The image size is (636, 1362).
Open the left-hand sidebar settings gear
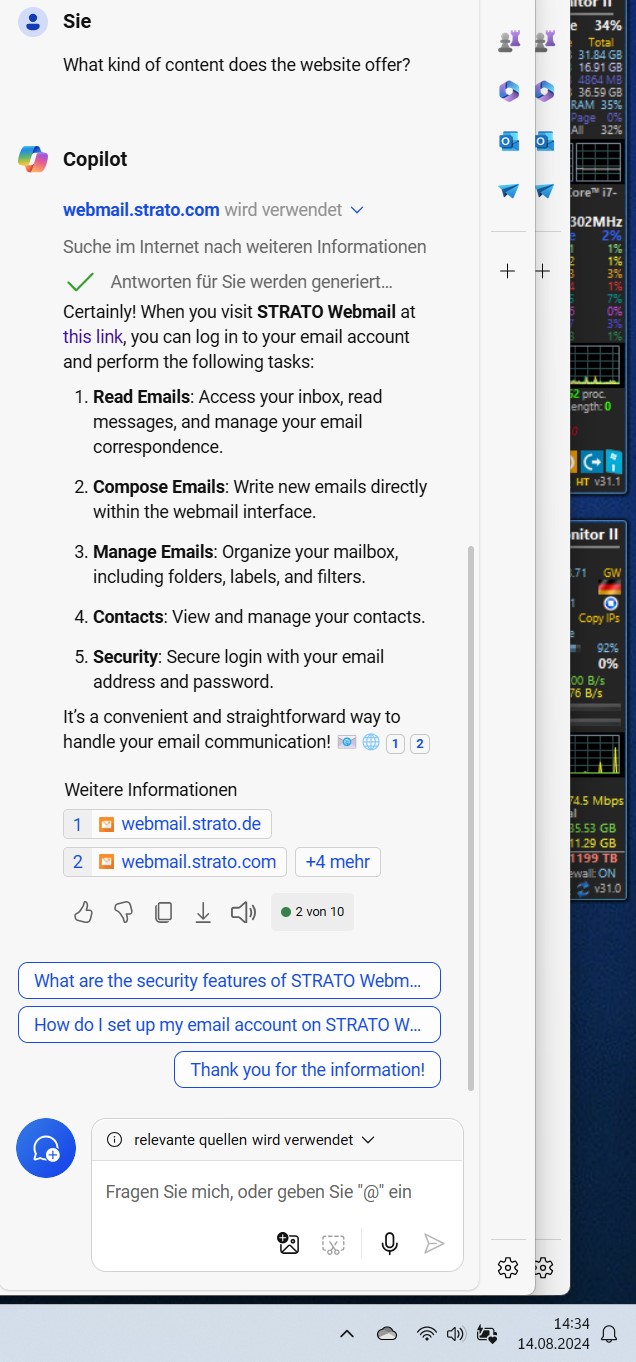click(x=508, y=1268)
